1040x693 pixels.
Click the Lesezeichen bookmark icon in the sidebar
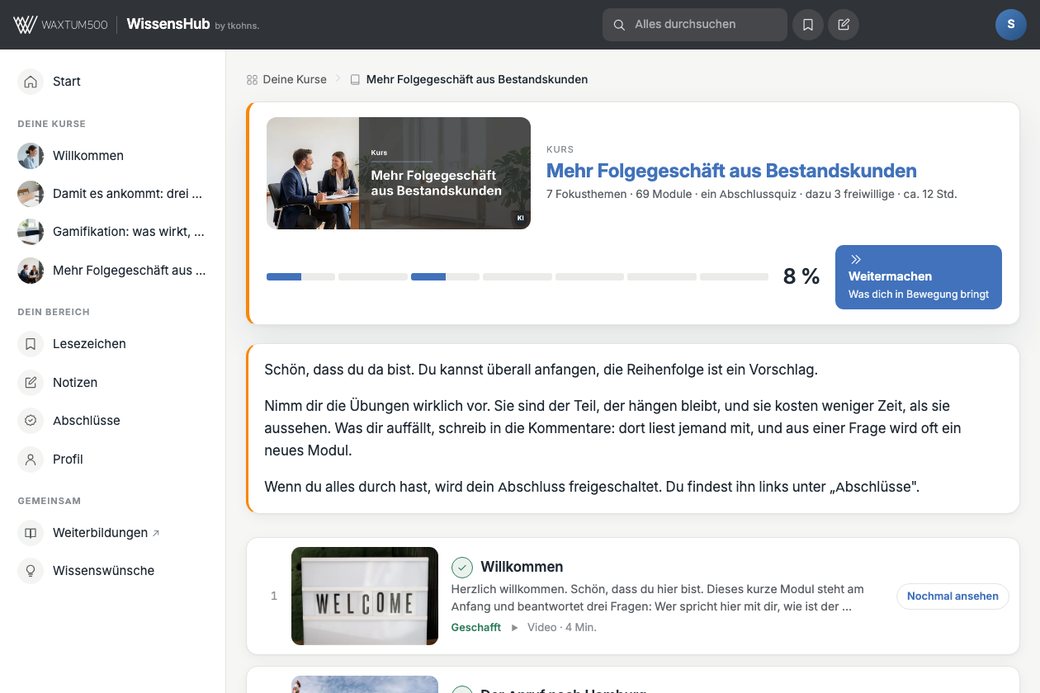click(31, 344)
